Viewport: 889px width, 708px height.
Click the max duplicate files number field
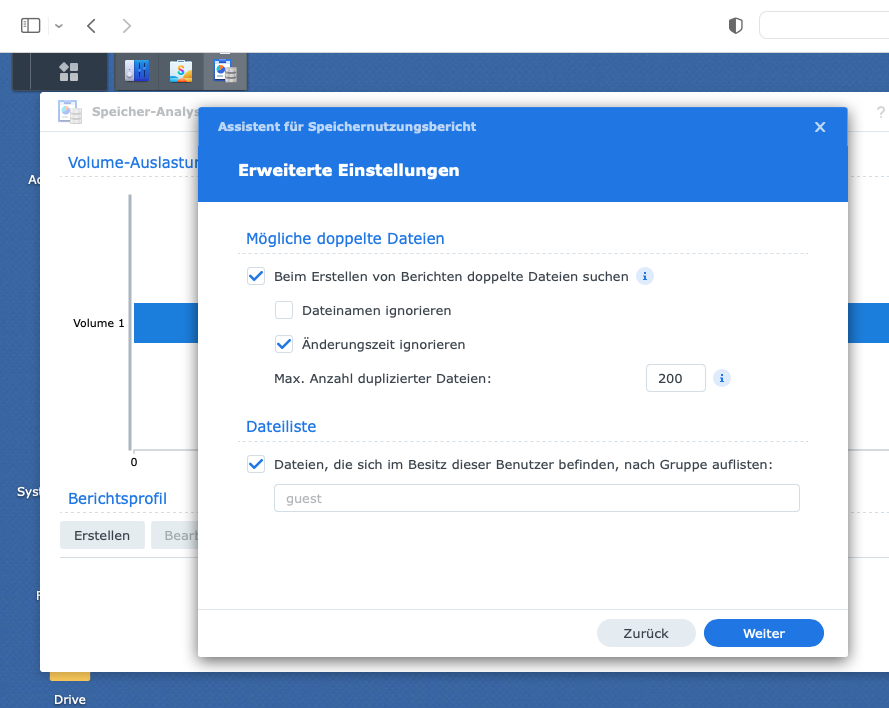[675, 378]
